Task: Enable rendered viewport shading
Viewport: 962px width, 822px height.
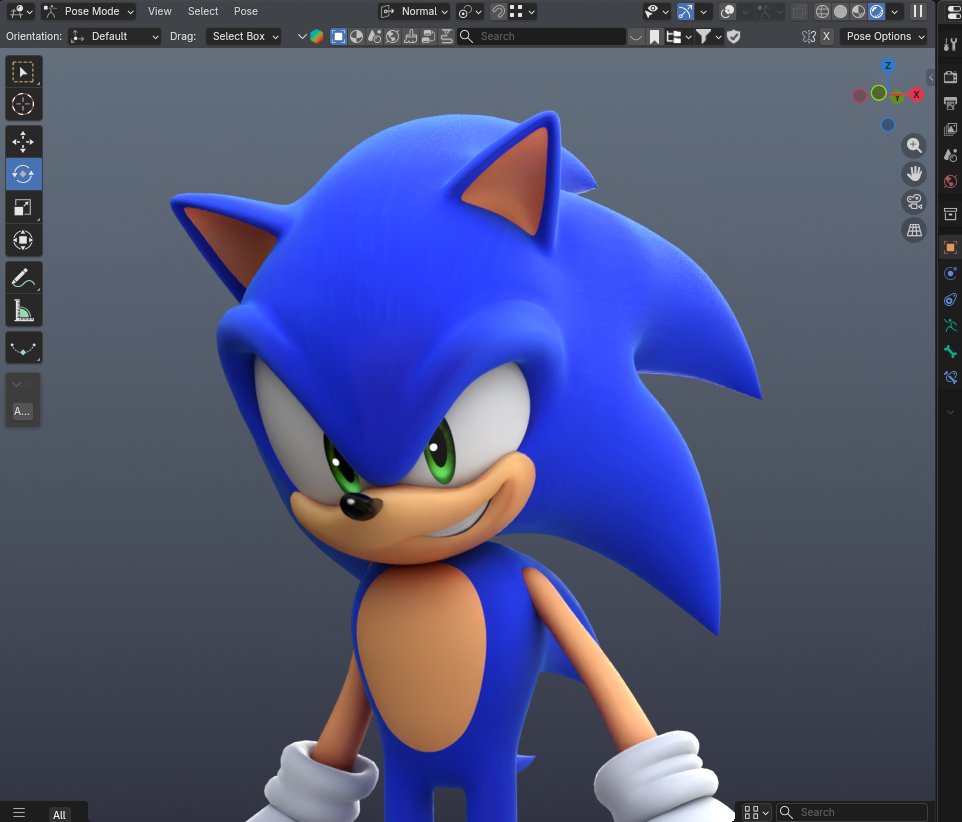Action: 877,11
